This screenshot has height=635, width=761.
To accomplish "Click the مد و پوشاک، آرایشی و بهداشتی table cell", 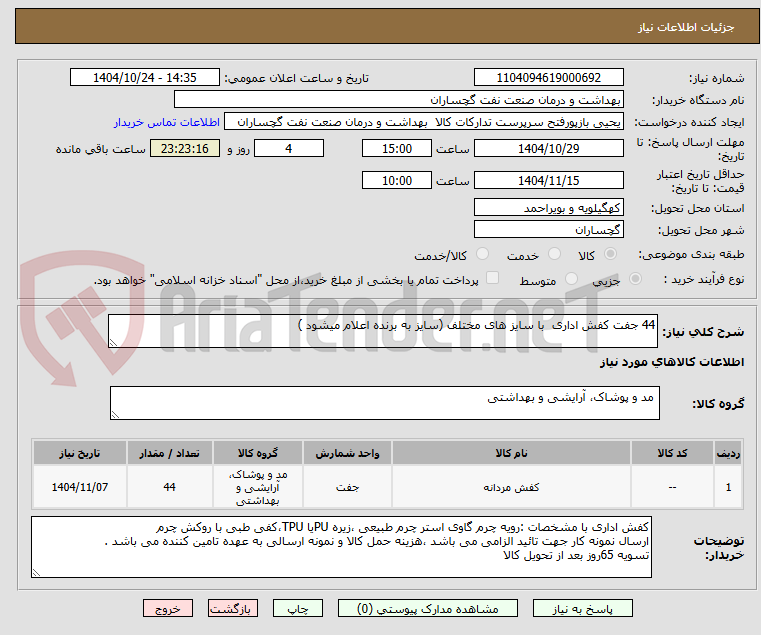I will tap(258, 487).
